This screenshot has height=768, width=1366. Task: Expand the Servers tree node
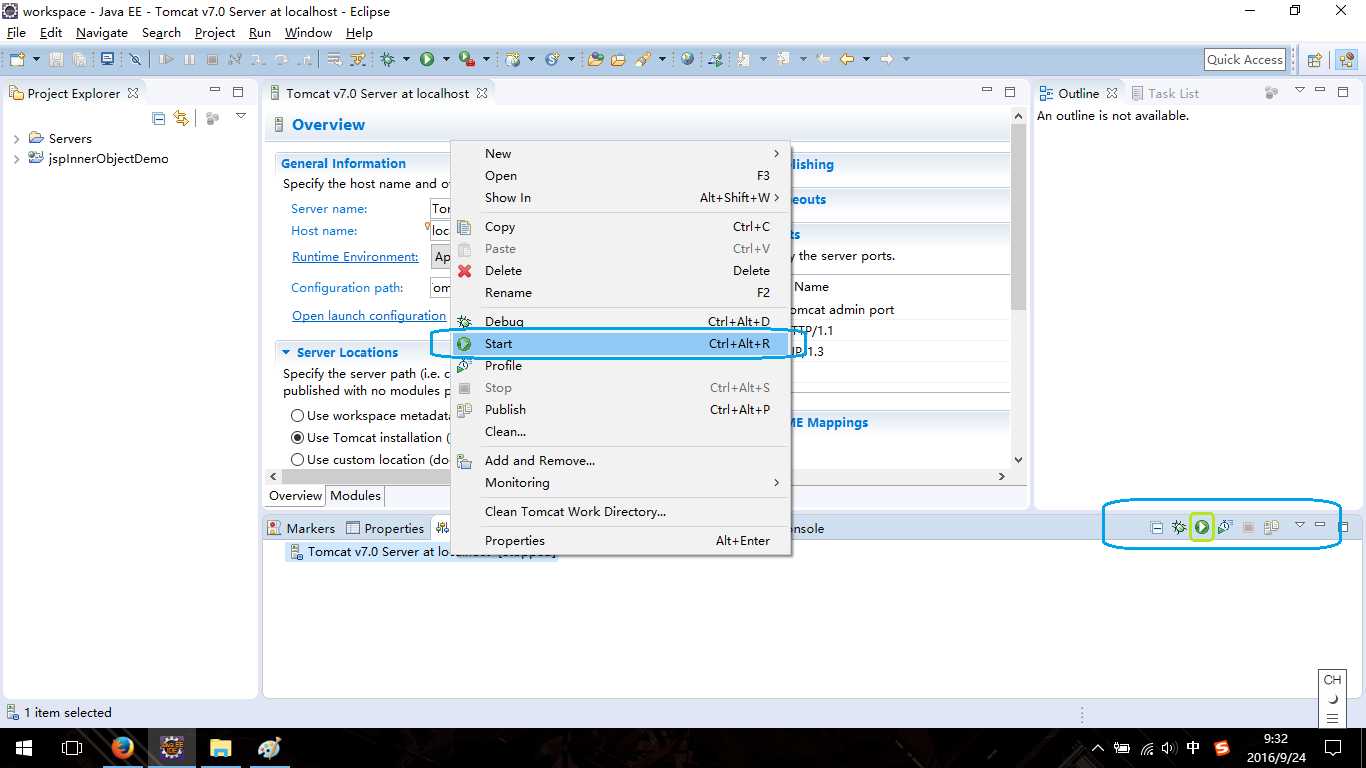(16, 139)
